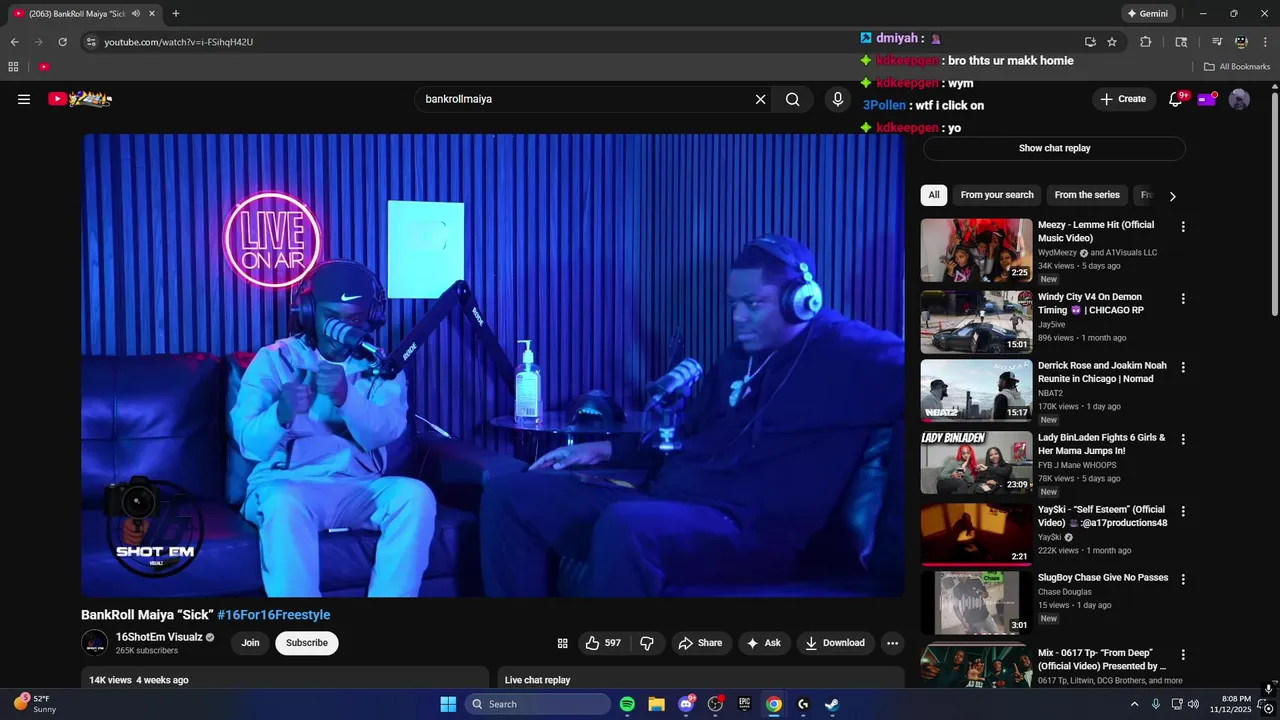Image resolution: width=1280 pixels, height=720 pixels.
Task: Open All Bookmarks folder
Action: point(1237,67)
